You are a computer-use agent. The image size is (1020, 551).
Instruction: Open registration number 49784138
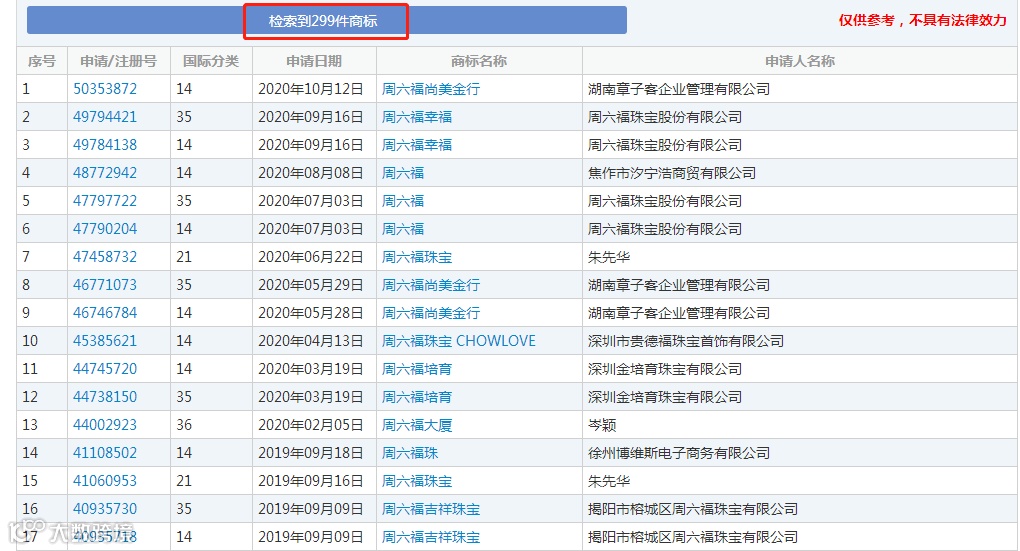click(x=105, y=144)
